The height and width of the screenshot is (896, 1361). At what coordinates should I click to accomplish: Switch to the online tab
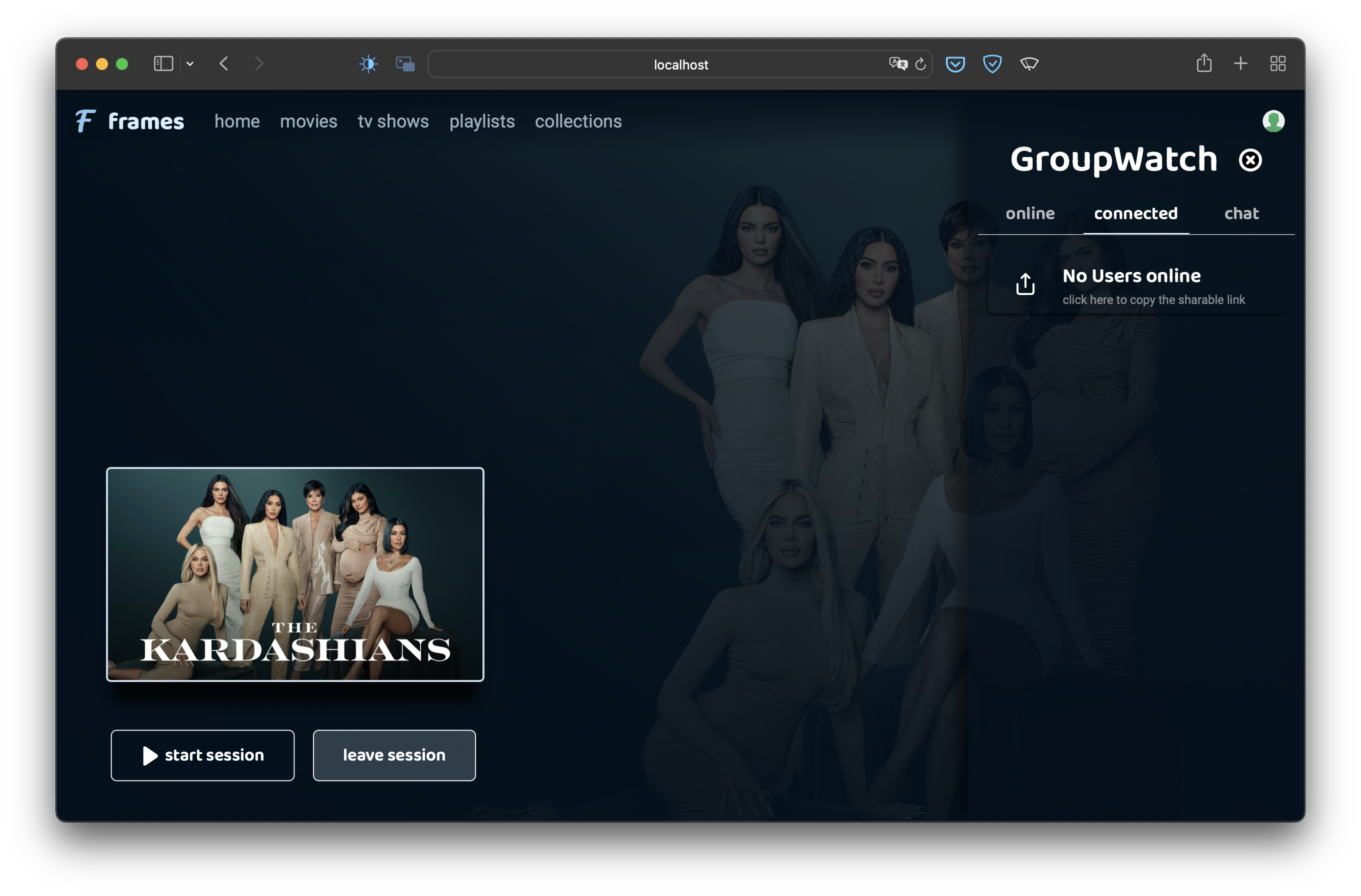click(1030, 214)
